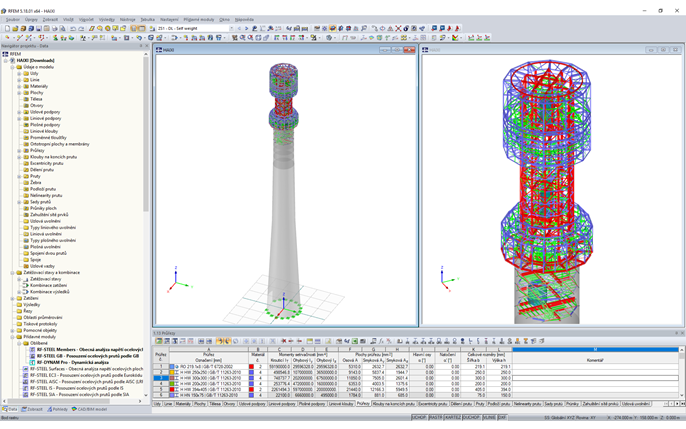
Task: Toggle the KARTEZ status button
Action: point(452,418)
